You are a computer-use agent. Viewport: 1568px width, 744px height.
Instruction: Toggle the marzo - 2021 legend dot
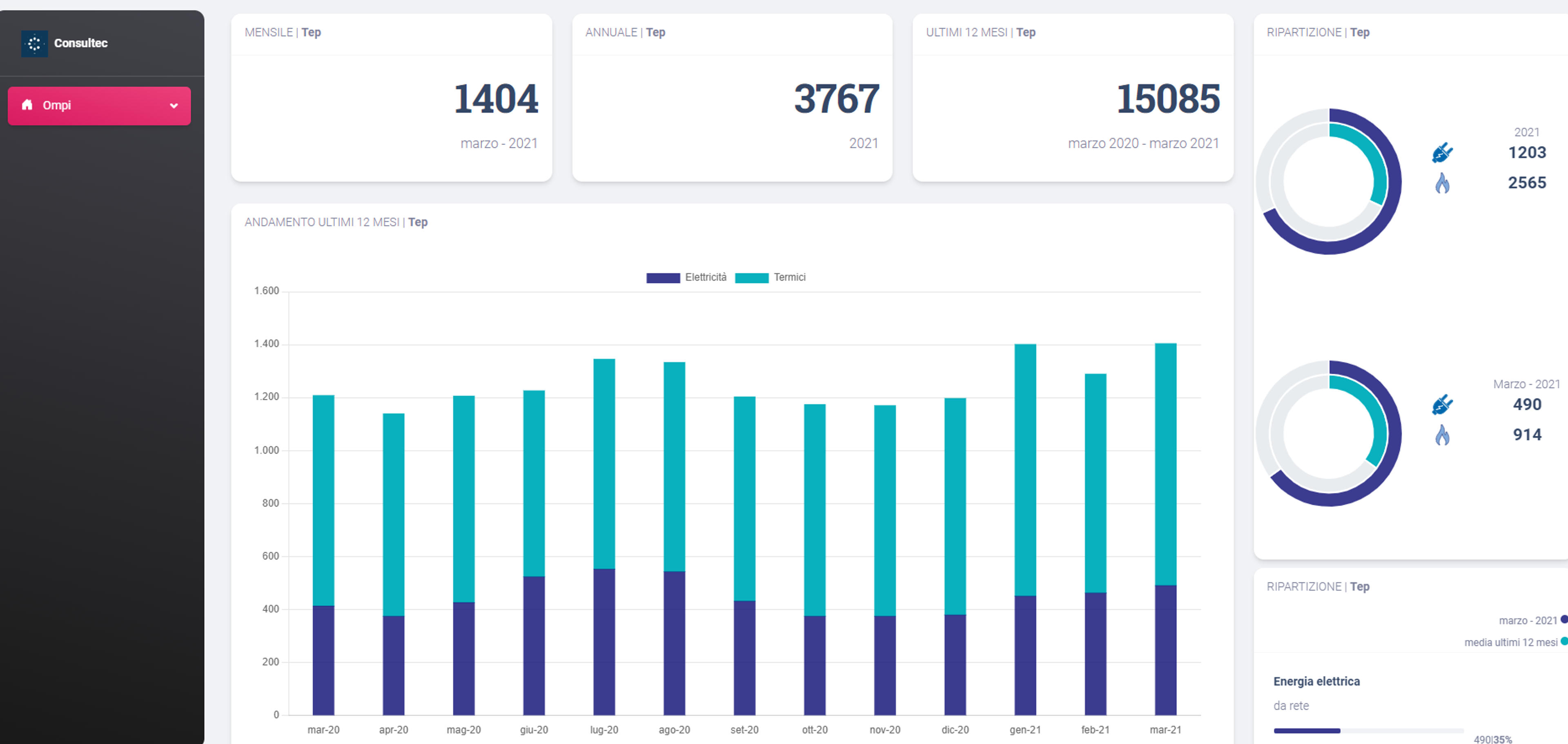pyautogui.click(x=1564, y=620)
